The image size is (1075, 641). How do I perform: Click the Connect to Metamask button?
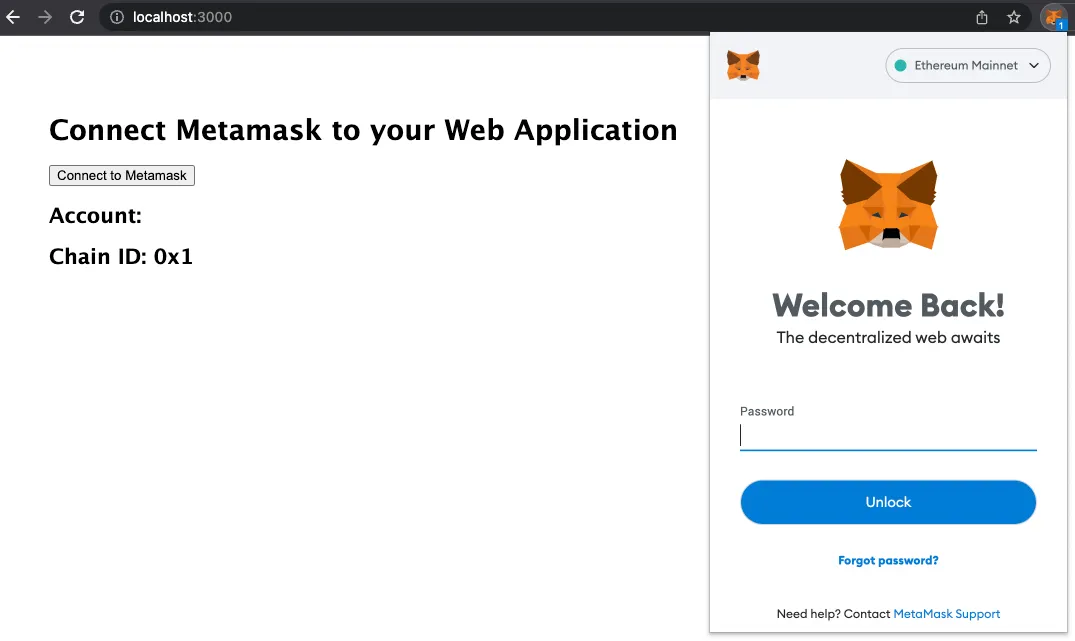(122, 176)
